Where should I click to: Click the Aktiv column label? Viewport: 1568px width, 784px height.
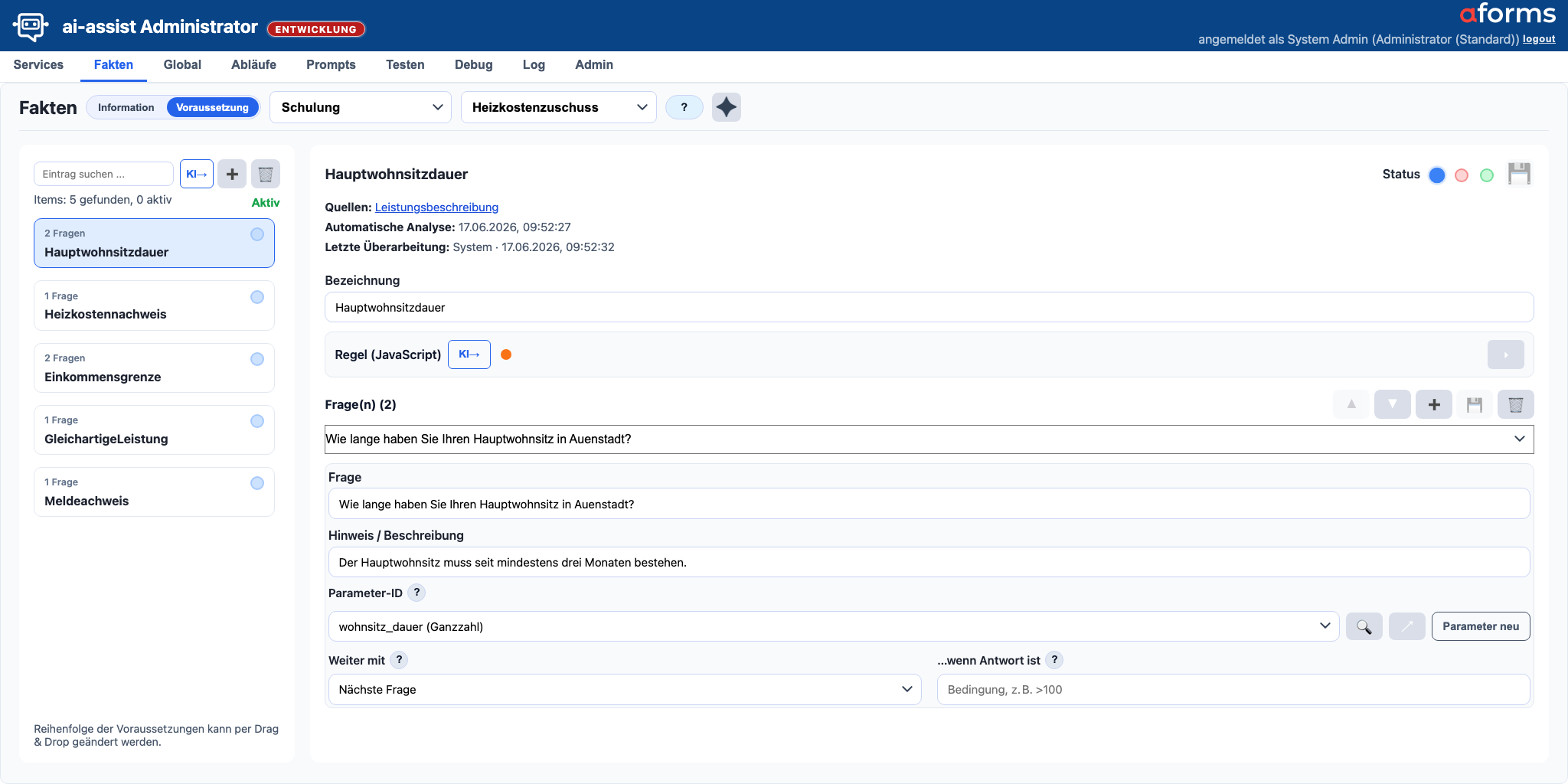(x=266, y=203)
